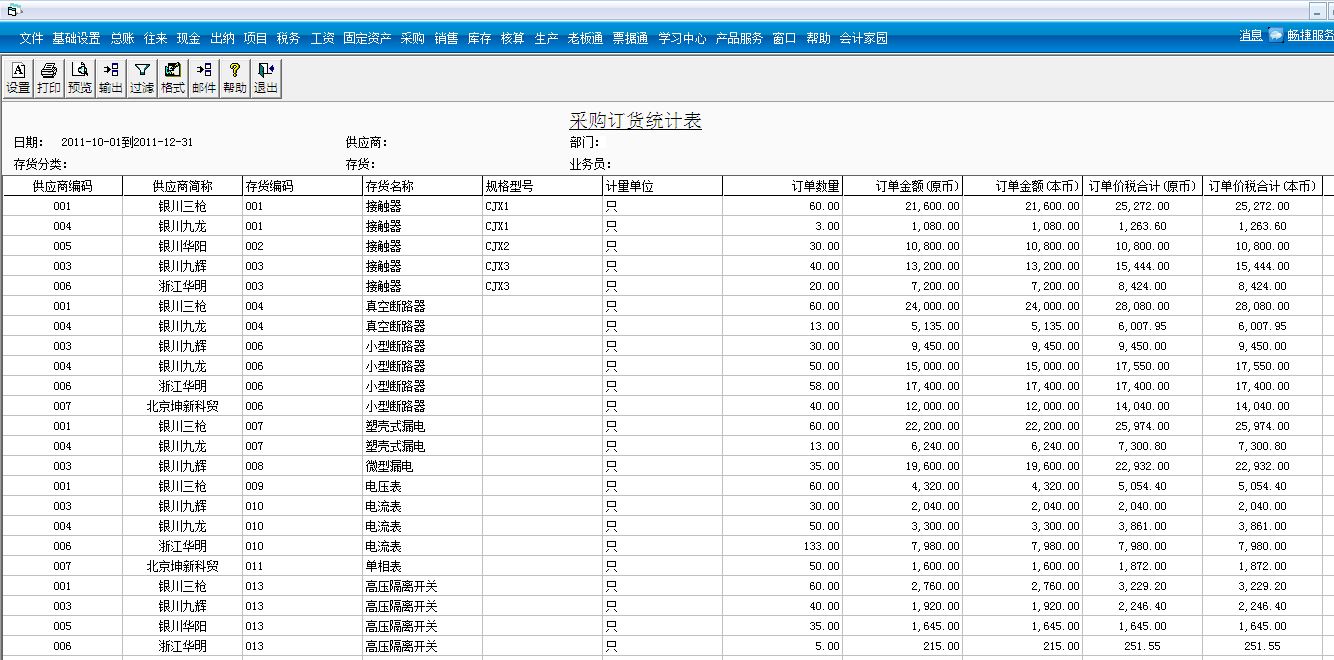Open the 总账 (General Ledger) menu

[x=122, y=37]
